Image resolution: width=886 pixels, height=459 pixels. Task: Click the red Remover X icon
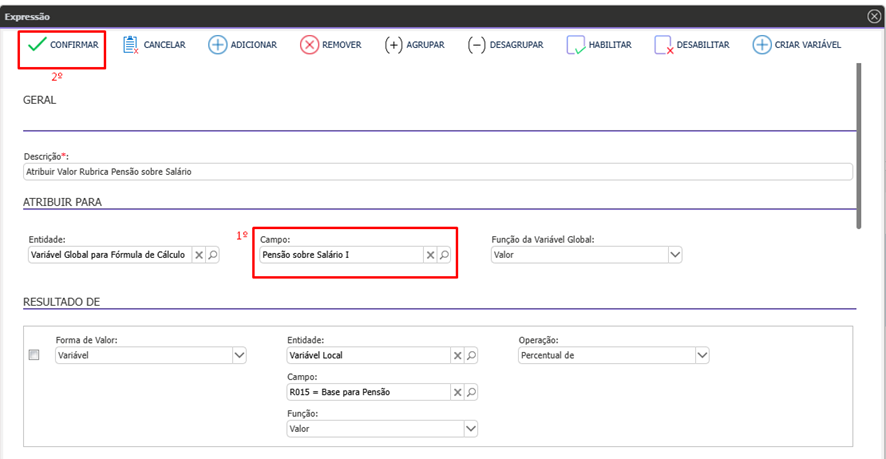click(309, 45)
